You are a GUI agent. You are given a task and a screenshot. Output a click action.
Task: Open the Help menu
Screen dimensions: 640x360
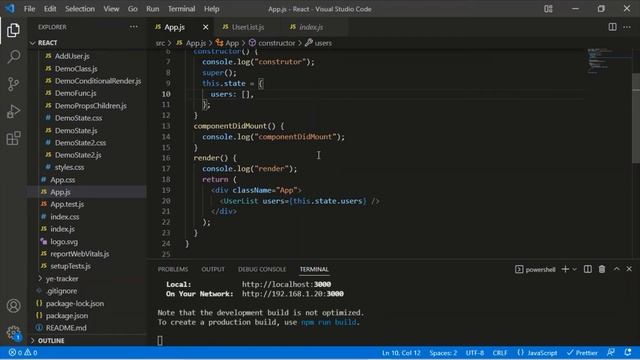(211, 9)
